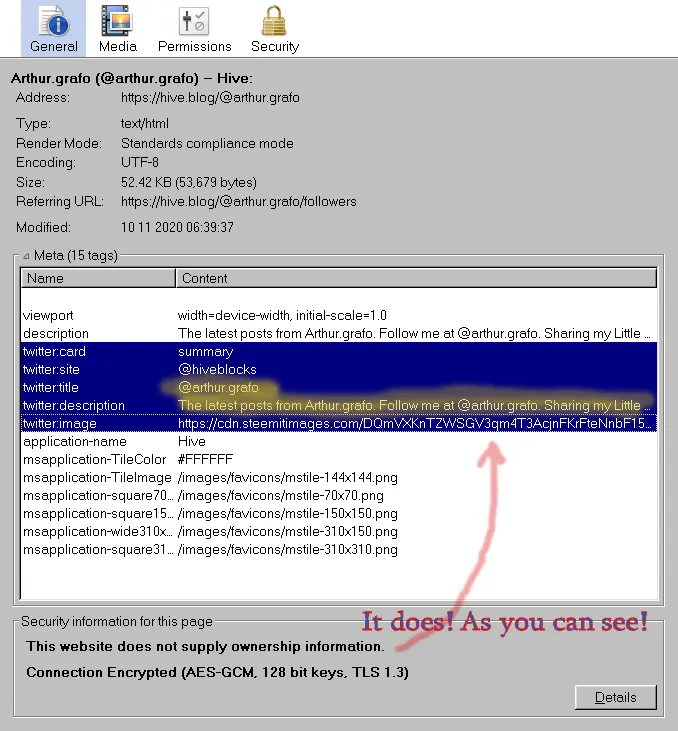Screen dimensions: 678x731
Task: Sort by the Name column header
Action: click(x=98, y=278)
